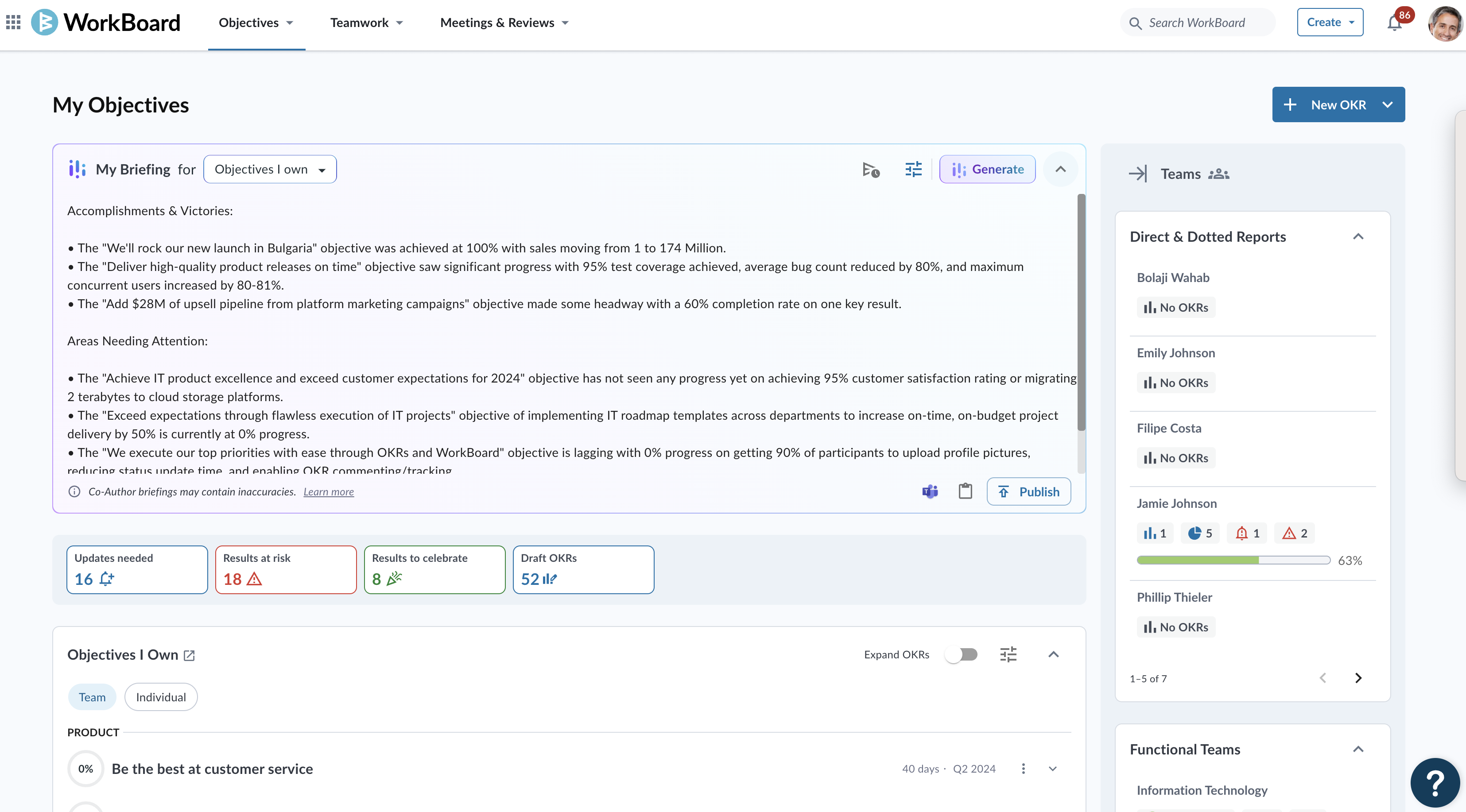Collapse the Functional Teams section
The width and height of the screenshot is (1466, 812).
1357,750
